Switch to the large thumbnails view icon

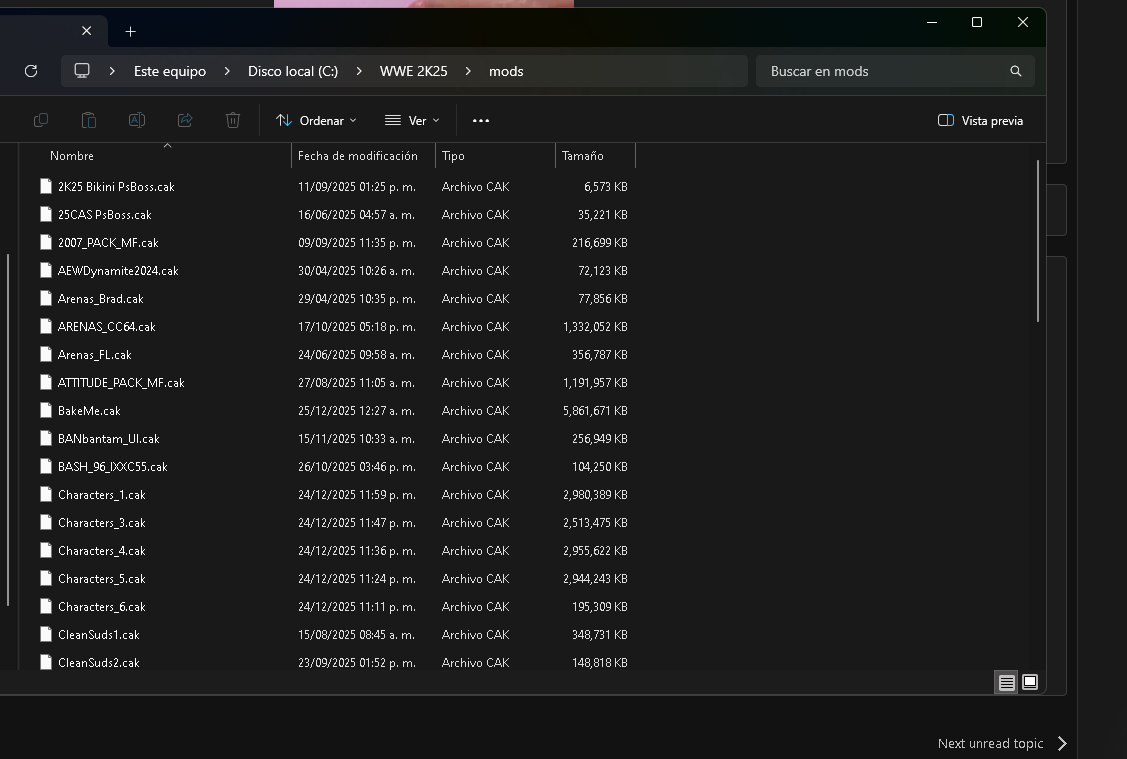[x=1030, y=682]
